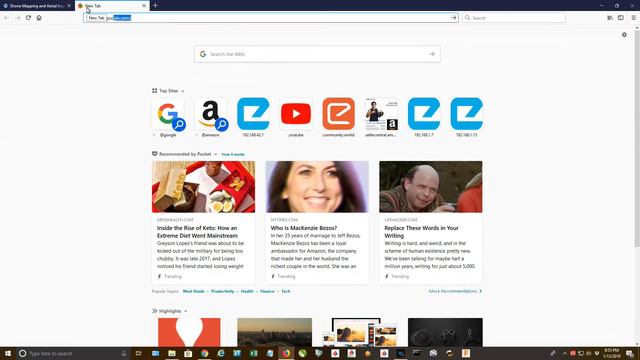Image resolution: width=640 pixels, height=360 pixels.
Task: Click the page vertical scrollbar
Action: click(637, 139)
